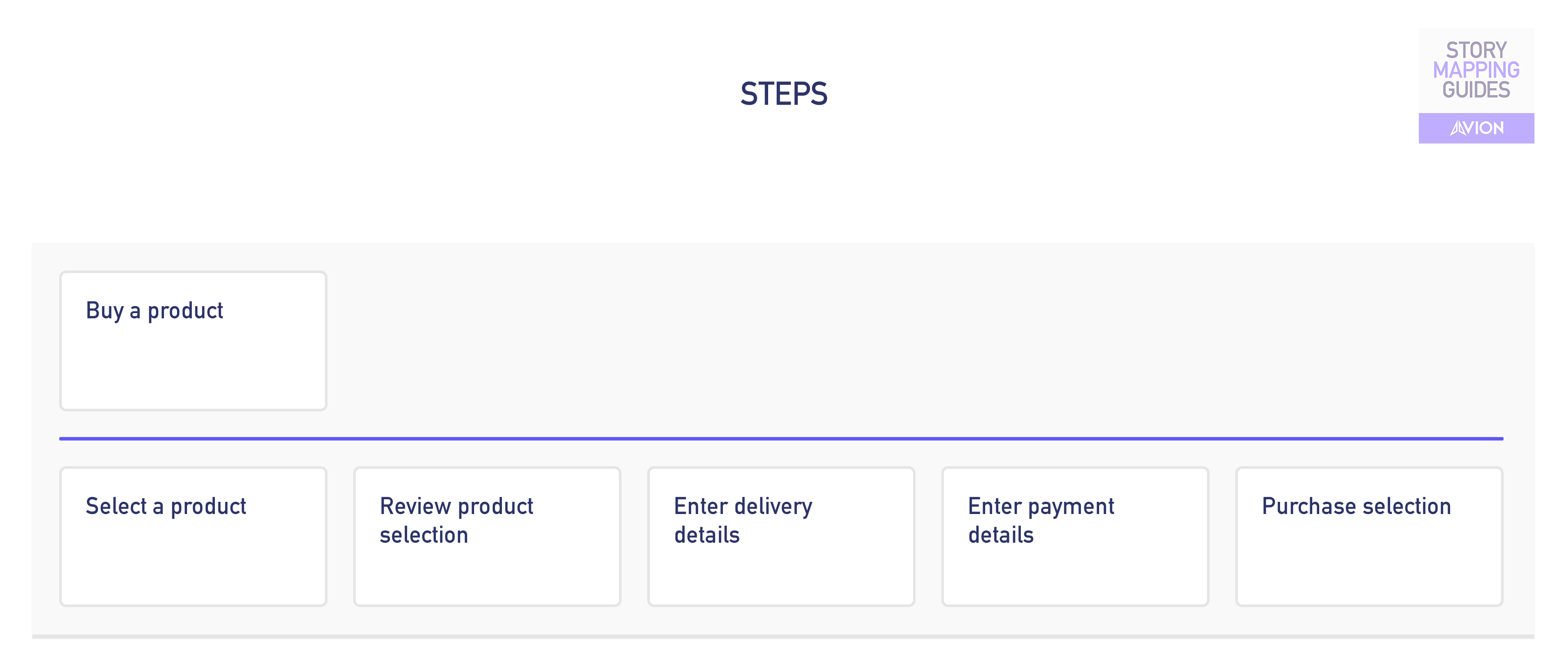Click the AVION wordmark in the purple banner
The image size is (1568, 671).
click(1477, 128)
